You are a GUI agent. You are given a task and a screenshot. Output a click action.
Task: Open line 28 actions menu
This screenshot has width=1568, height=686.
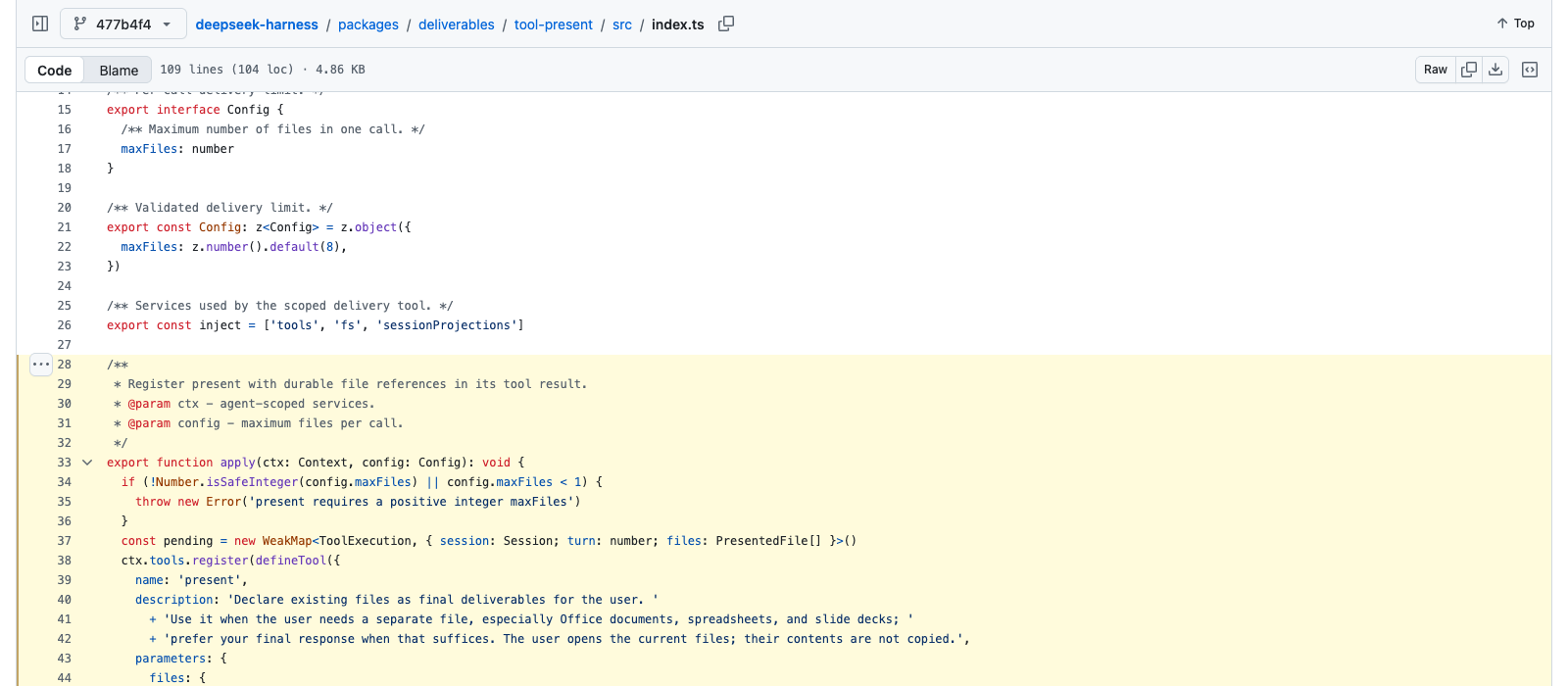click(x=40, y=365)
